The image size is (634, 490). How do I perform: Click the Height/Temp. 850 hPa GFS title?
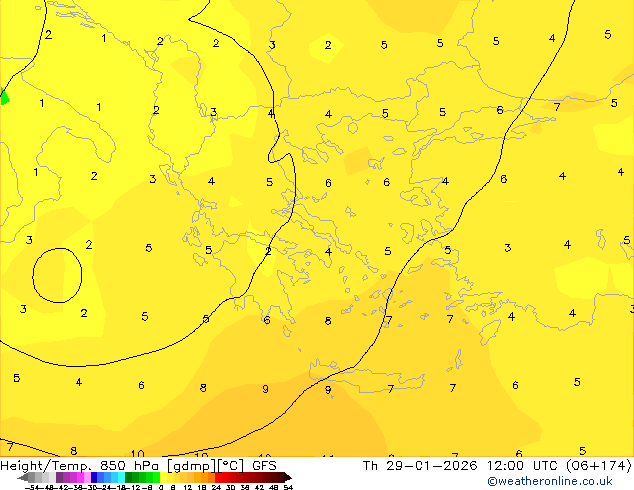[138, 466]
